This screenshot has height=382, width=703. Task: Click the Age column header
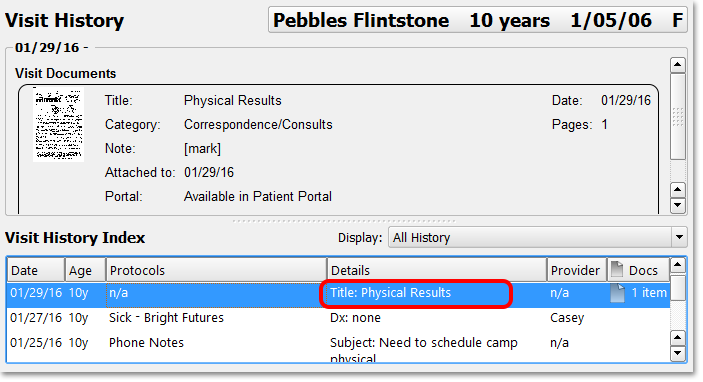pos(85,270)
